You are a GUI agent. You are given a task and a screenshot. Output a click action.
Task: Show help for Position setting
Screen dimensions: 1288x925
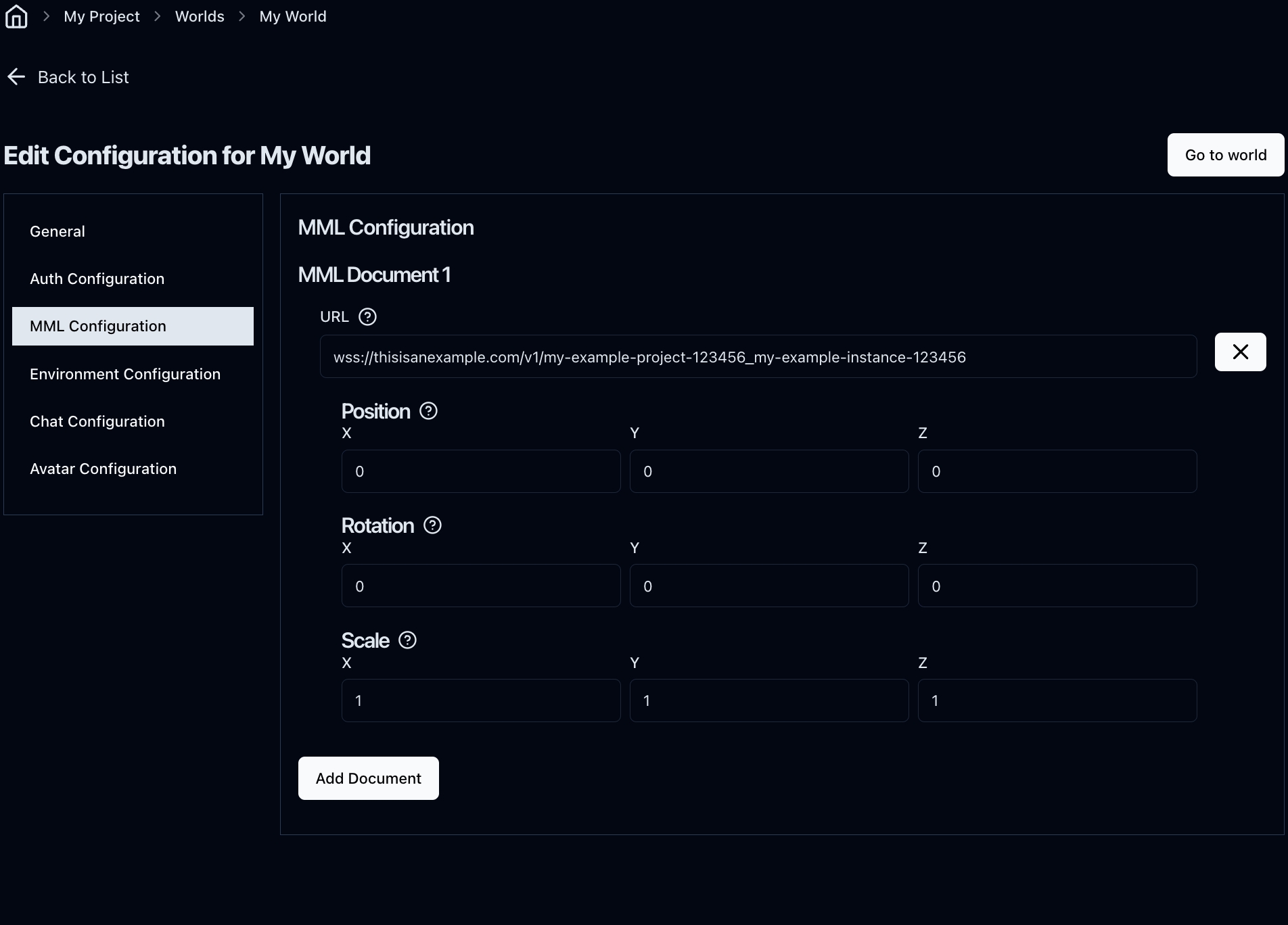tap(428, 411)
